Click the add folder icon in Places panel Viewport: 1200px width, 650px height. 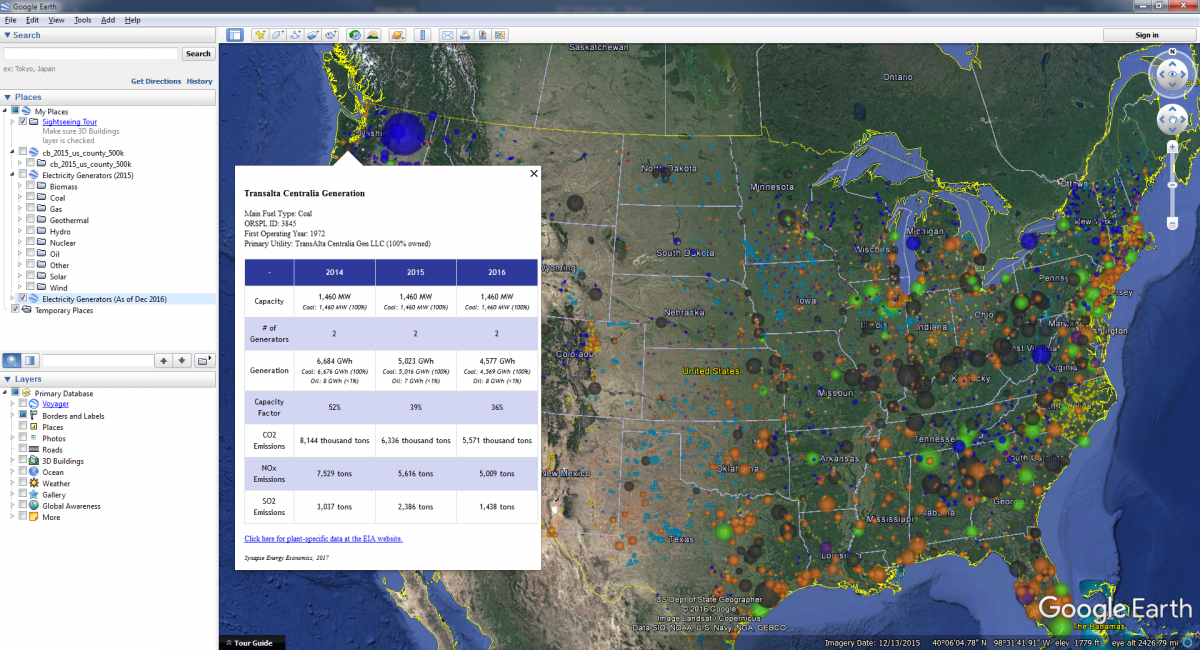pyautogui.click(x=204, y=360)
